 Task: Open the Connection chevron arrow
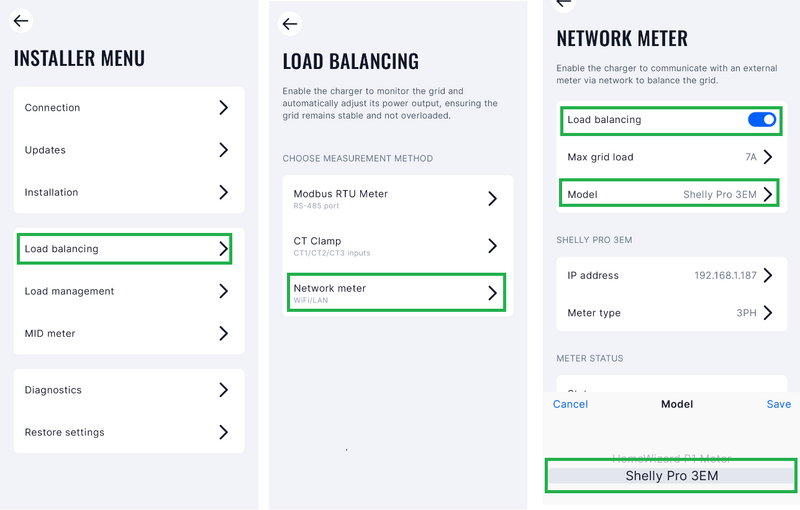pos(223,108)
